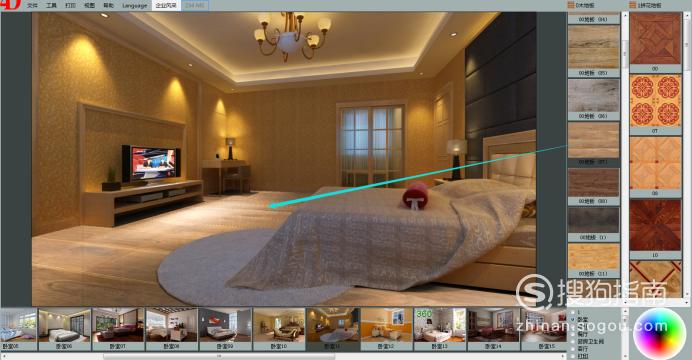Apply orange floral parquet tile 07
Screen dimensions: 692x360
point(655,101)
